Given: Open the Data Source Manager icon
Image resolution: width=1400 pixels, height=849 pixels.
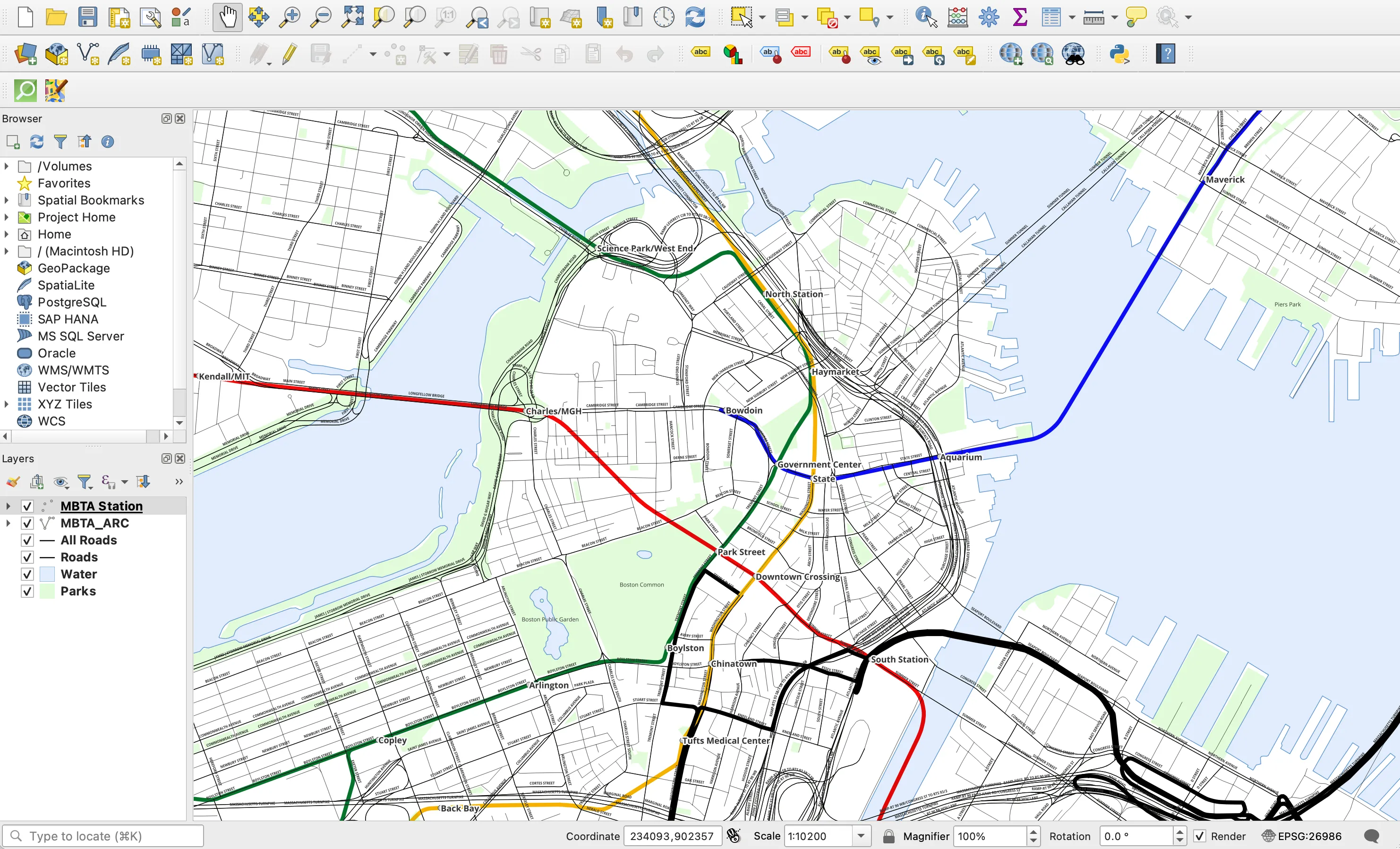Looking at the screenshot, I should pyautogui.click(x=26, y=54).
